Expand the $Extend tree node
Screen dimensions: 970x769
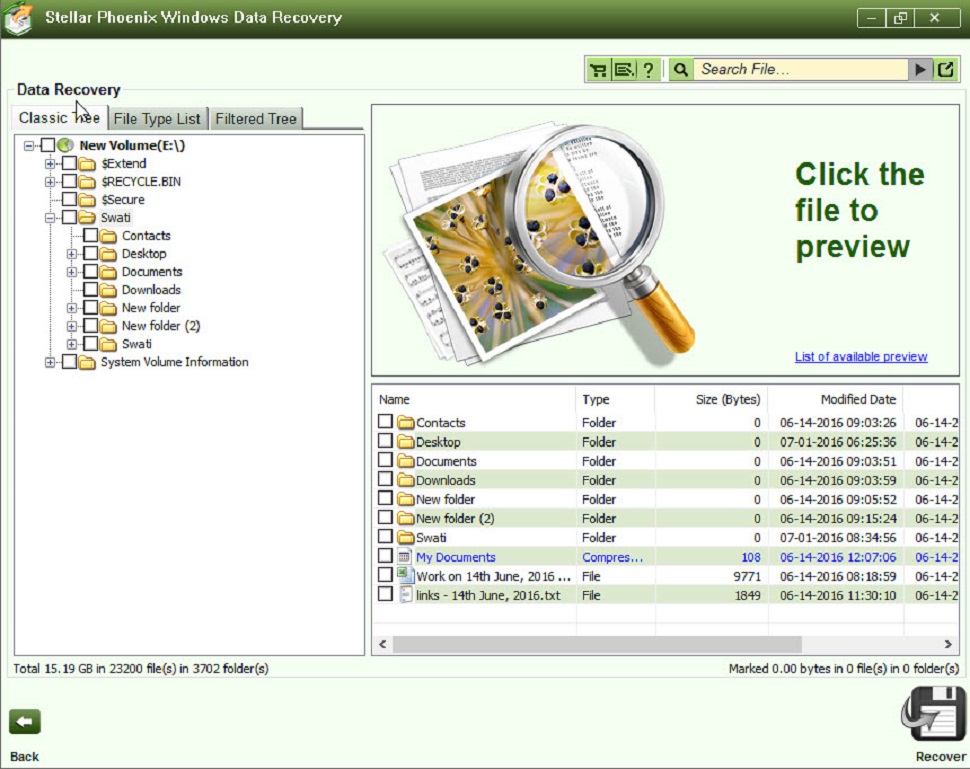tap(50, 164)
